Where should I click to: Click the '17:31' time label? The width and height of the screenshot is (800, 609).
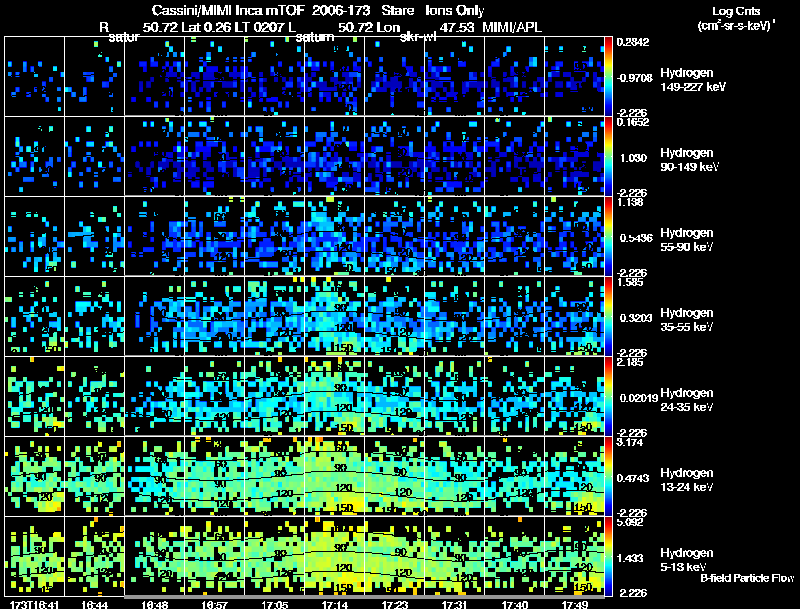455,605
